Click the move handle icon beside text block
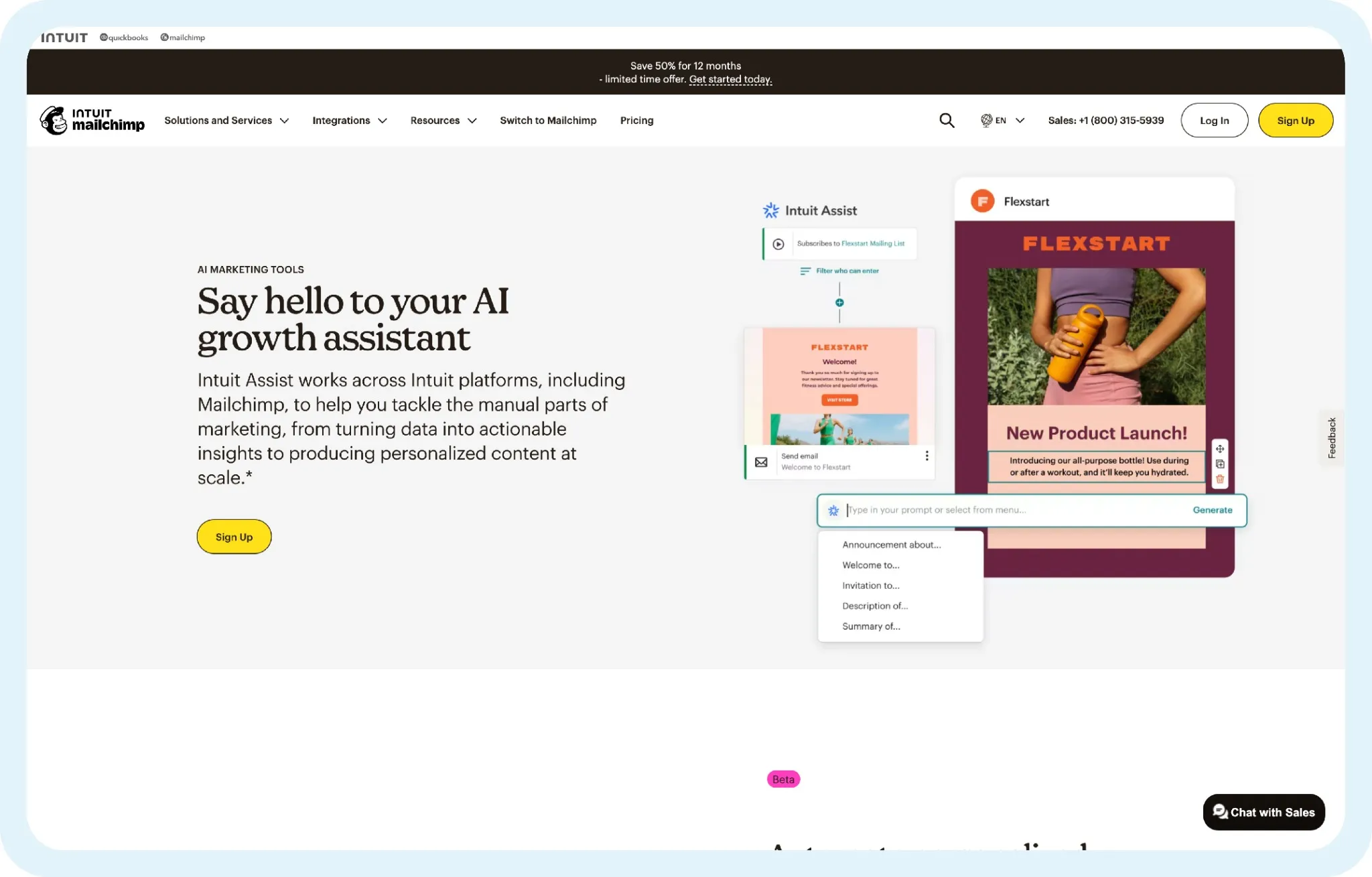 click(x=1220, y=449)
